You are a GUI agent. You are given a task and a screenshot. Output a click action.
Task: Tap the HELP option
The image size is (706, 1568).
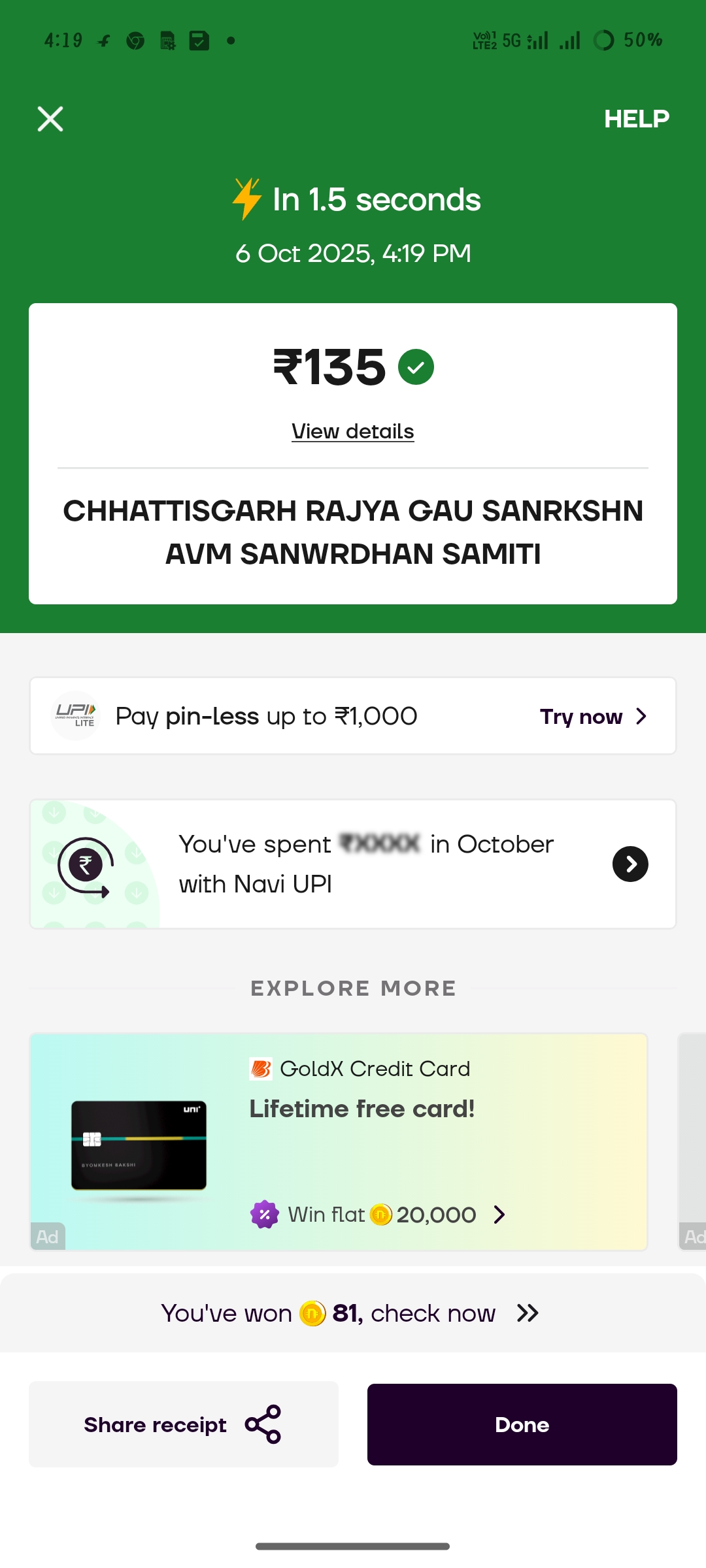(x=636, y=119)
